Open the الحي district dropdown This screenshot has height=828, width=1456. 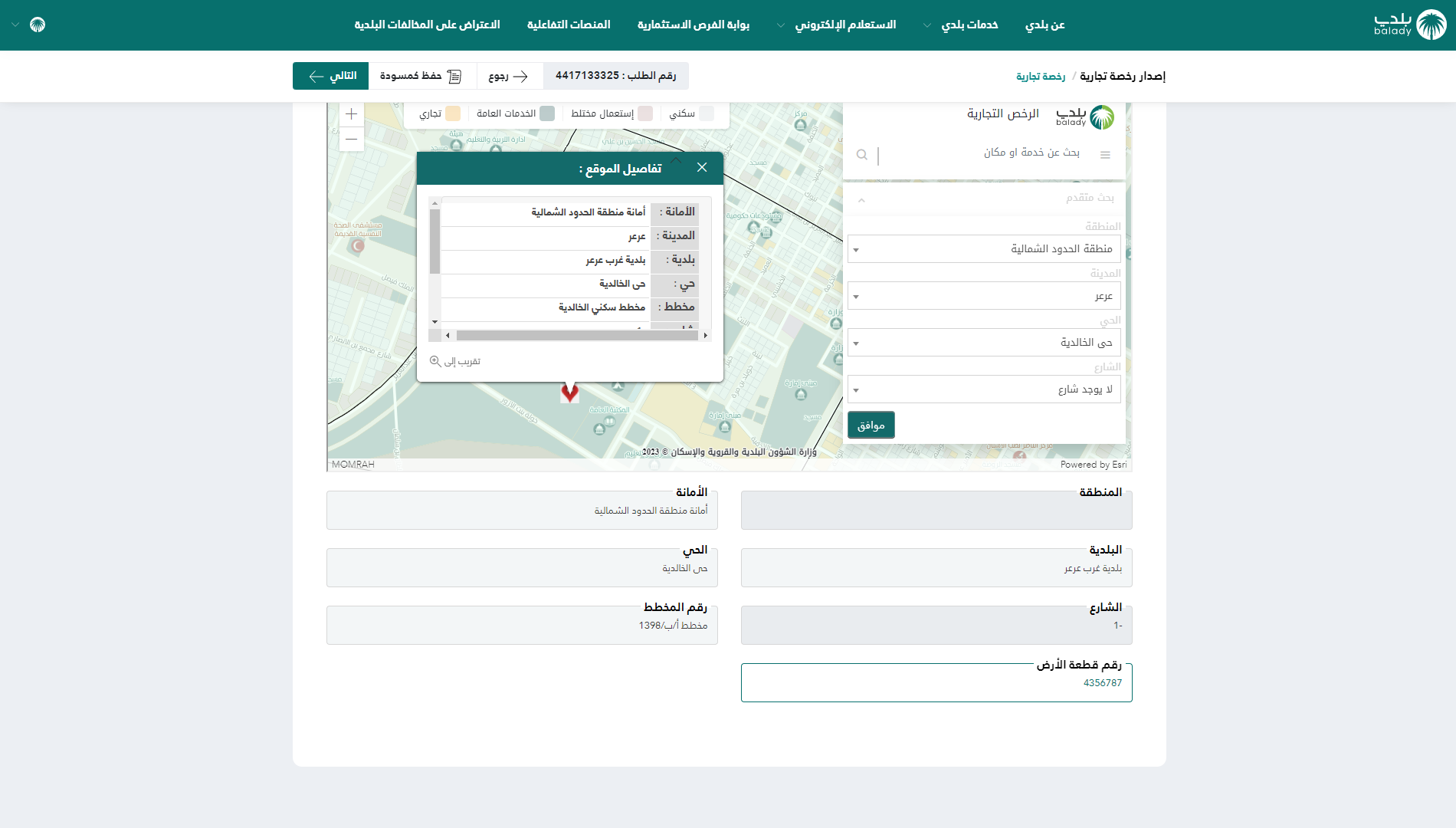(984, 343)
